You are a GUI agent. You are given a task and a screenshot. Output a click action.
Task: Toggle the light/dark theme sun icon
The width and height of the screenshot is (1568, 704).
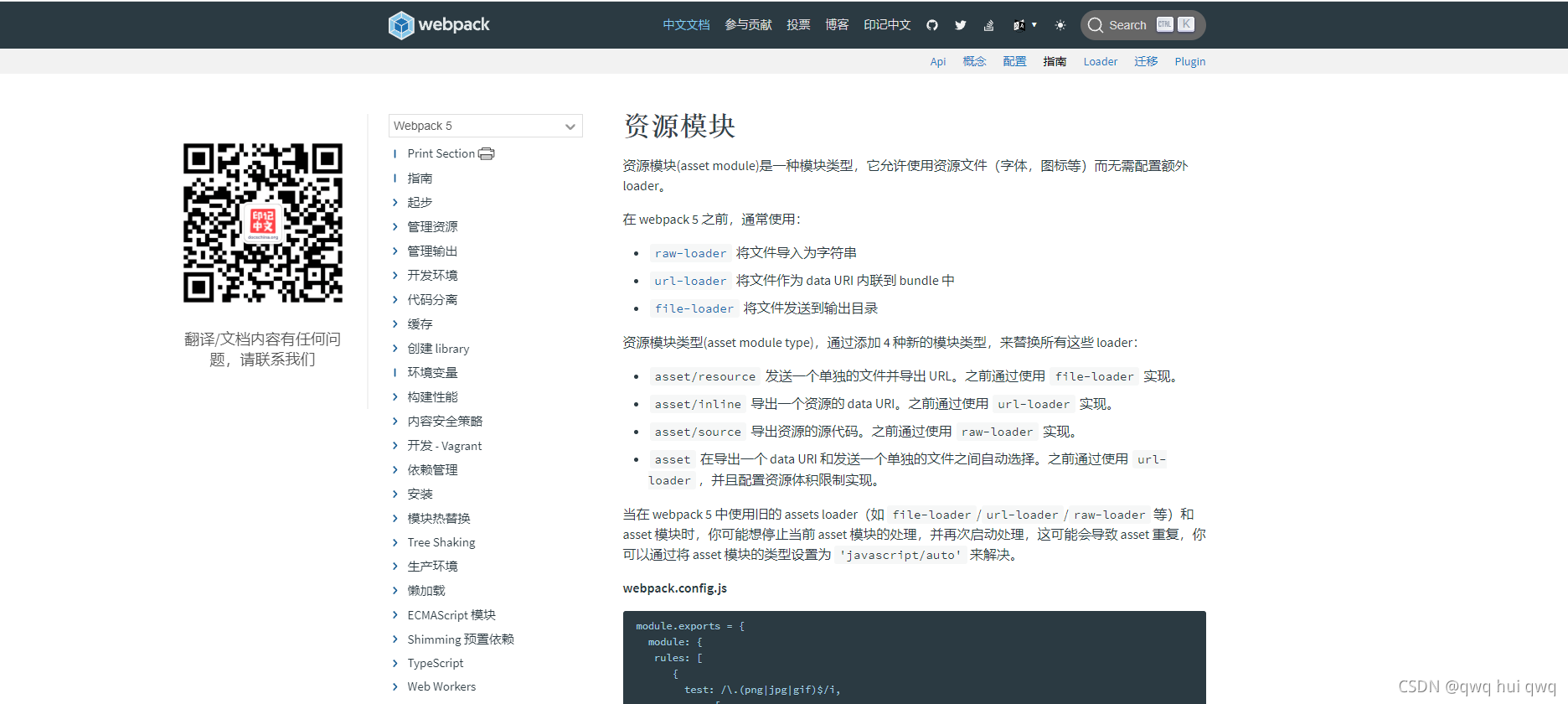[x=1060, y=25]
